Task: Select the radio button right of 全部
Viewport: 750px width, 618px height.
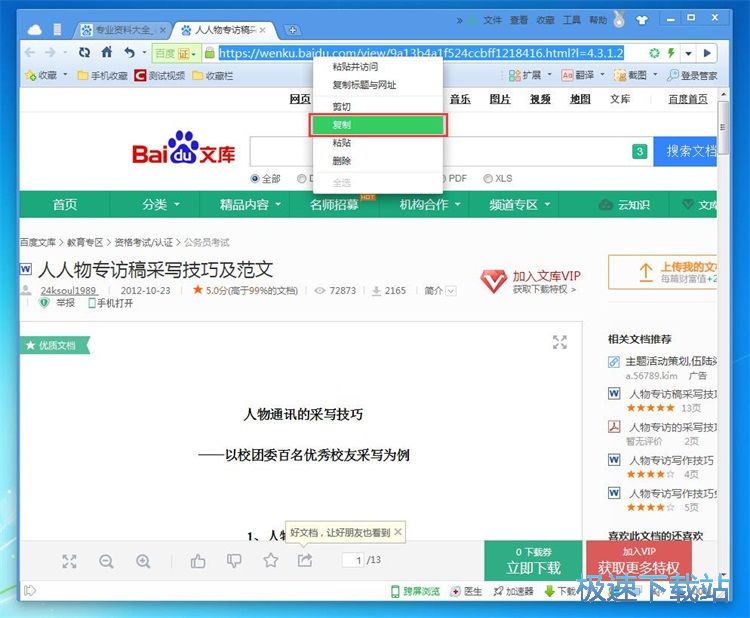Action: click(x=301, y=178)
